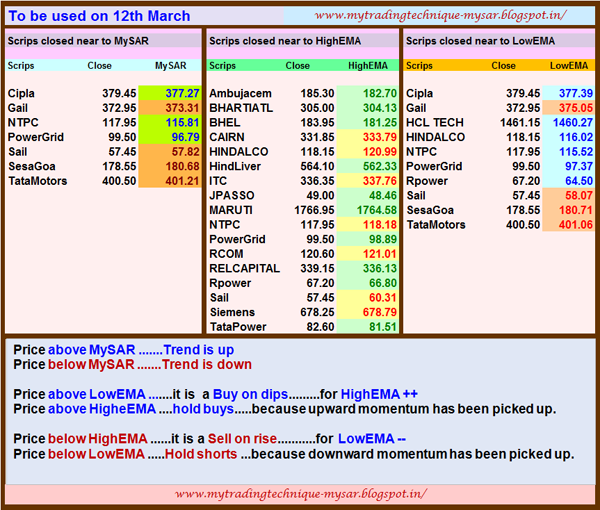Select HCL TECH's LowEMA value 1460.27
Screen dimensions: 600x510
click(x=573, y=122)
